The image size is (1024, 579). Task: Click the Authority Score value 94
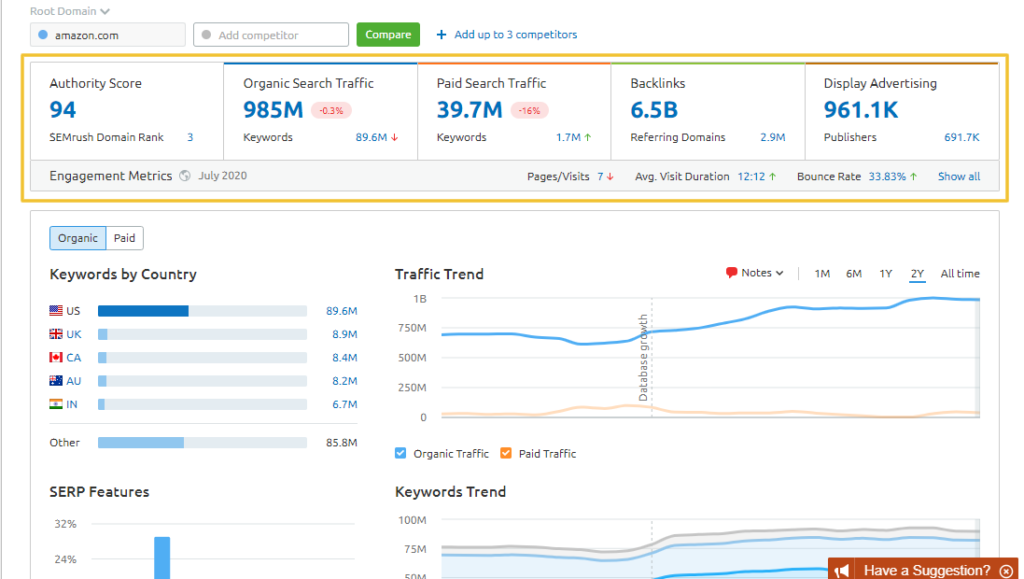[63, 110]
